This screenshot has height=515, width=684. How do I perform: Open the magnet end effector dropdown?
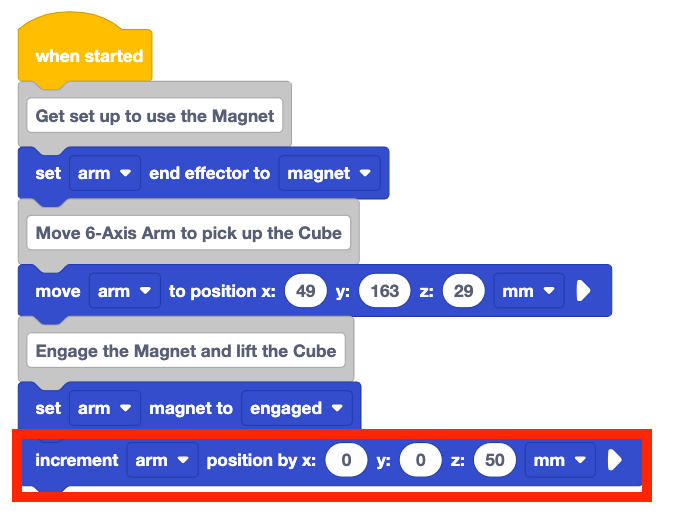pos(328,173)
